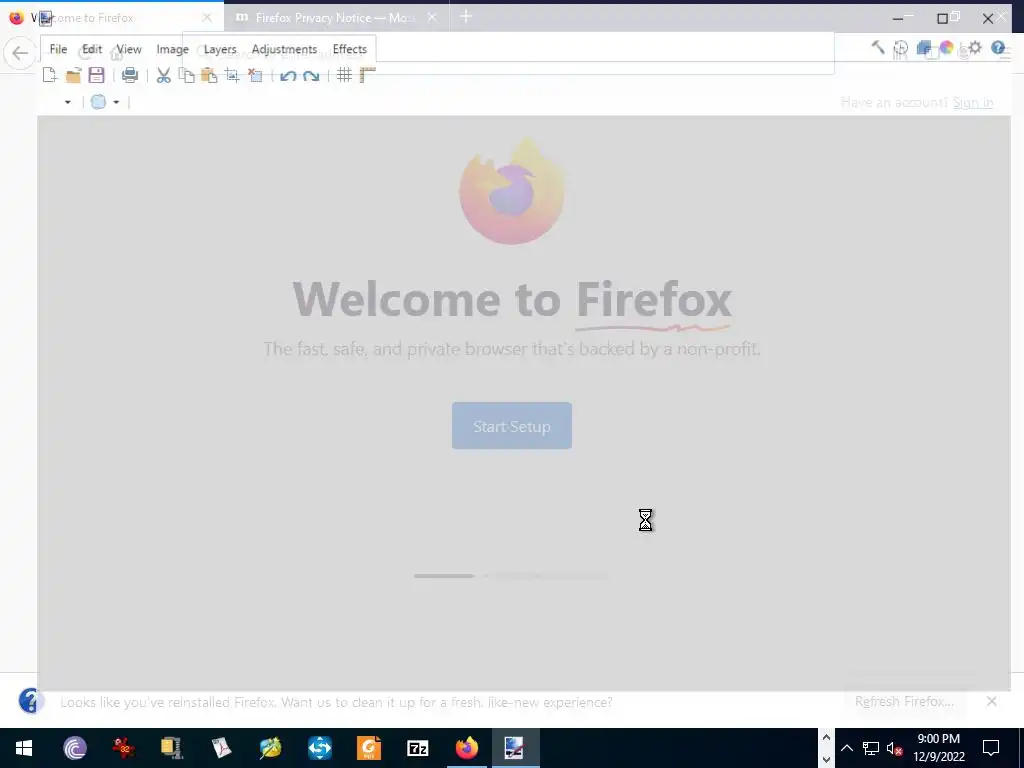
Task: Click the taskbar scroll down arrow
Action: coord(826,760)
